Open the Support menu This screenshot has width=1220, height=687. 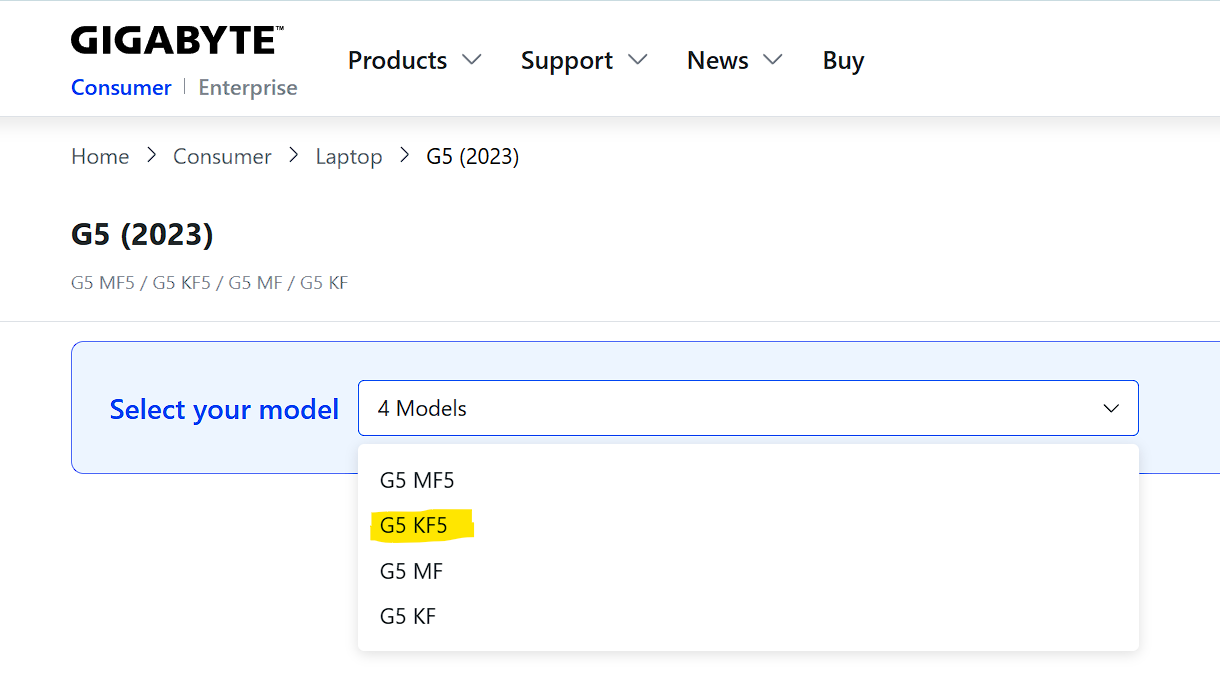[566, 61]
